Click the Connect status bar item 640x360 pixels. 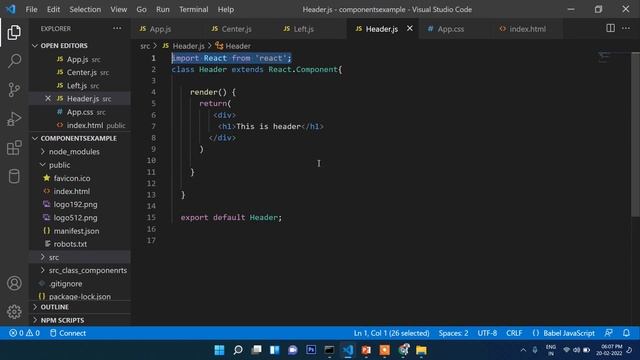[68, 333]
